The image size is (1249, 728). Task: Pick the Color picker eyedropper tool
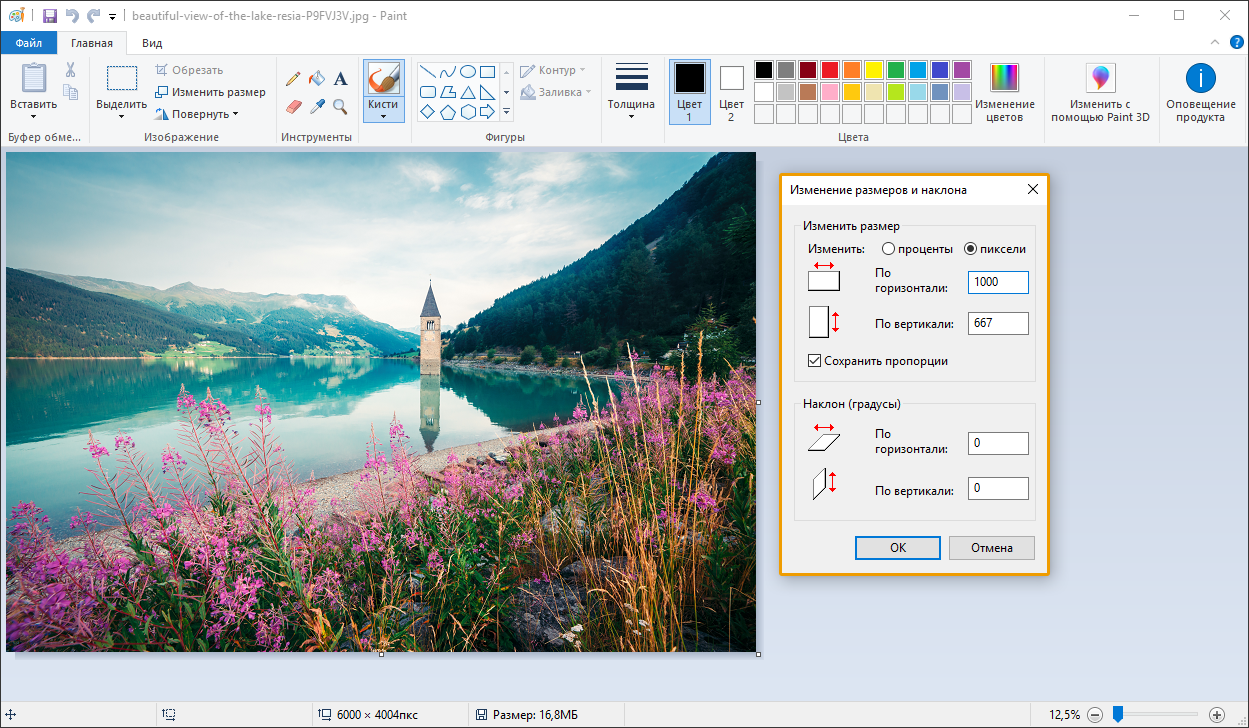tap(317, 106)
